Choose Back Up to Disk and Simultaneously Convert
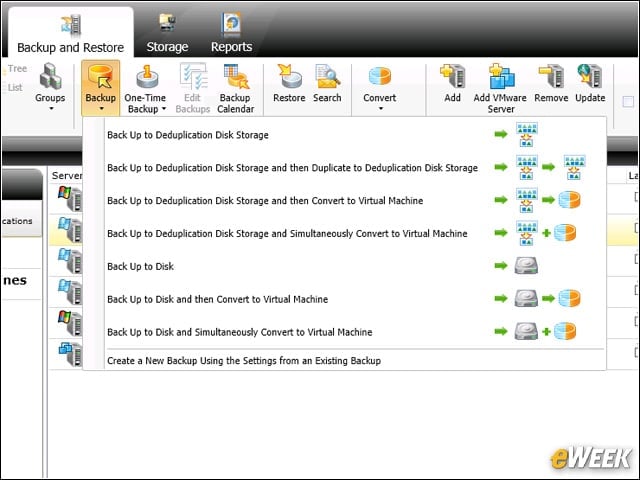The image size is (640, 480). (x=344, y=332)
